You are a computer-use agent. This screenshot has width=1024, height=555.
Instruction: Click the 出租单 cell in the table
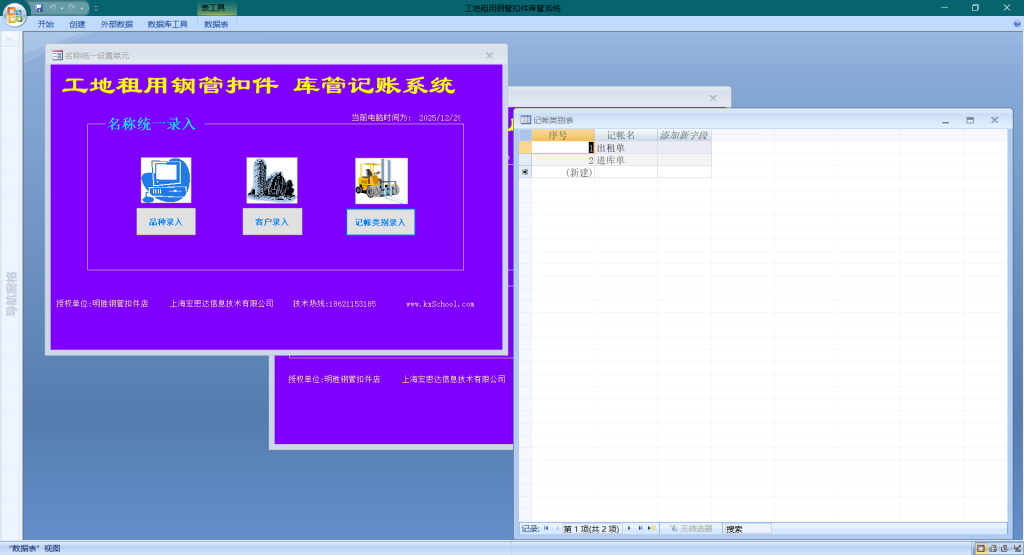(625, 148)
